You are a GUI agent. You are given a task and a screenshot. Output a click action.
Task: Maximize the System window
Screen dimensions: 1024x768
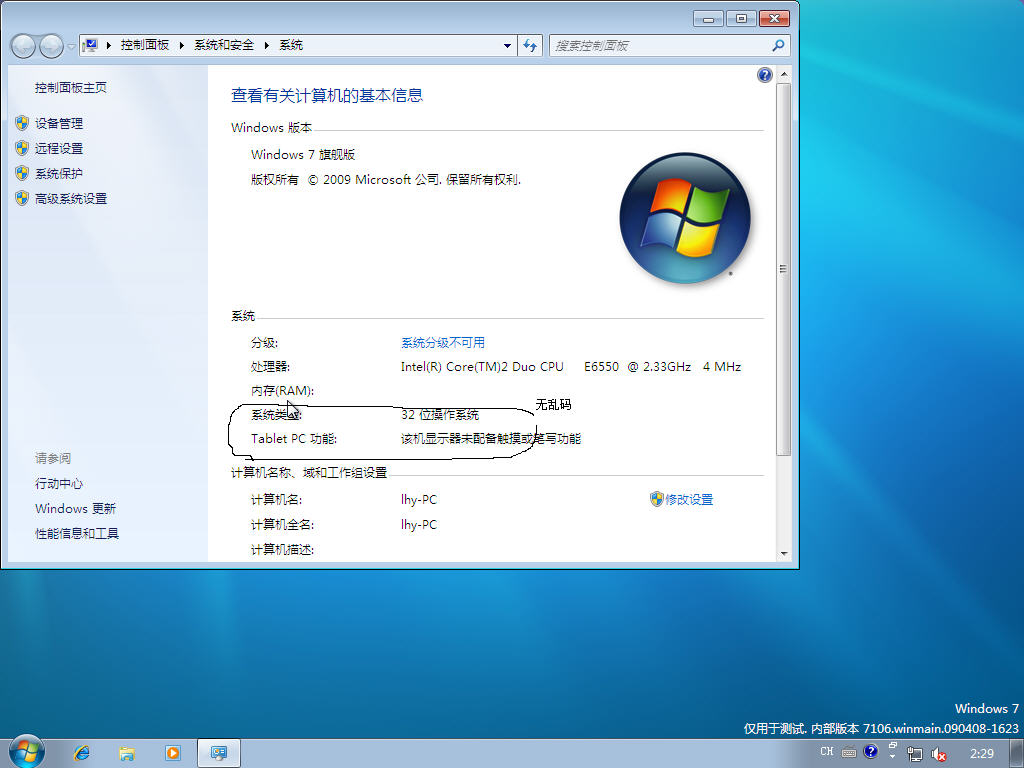click(x=741, y=18)
